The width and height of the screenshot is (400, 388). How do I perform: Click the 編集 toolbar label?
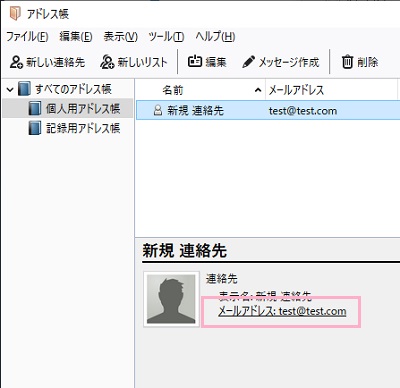(x=216, y=62)
